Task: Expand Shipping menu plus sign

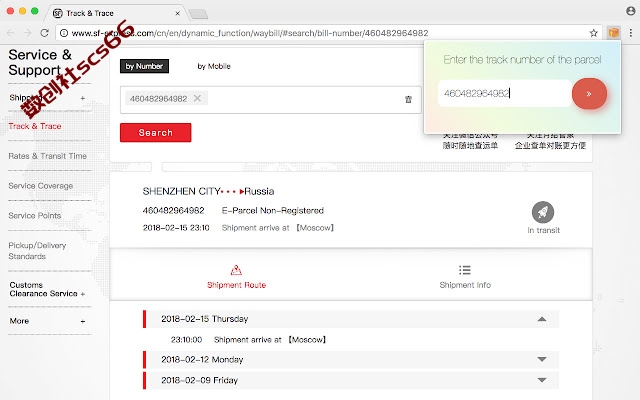Action: tap(83, 98)
